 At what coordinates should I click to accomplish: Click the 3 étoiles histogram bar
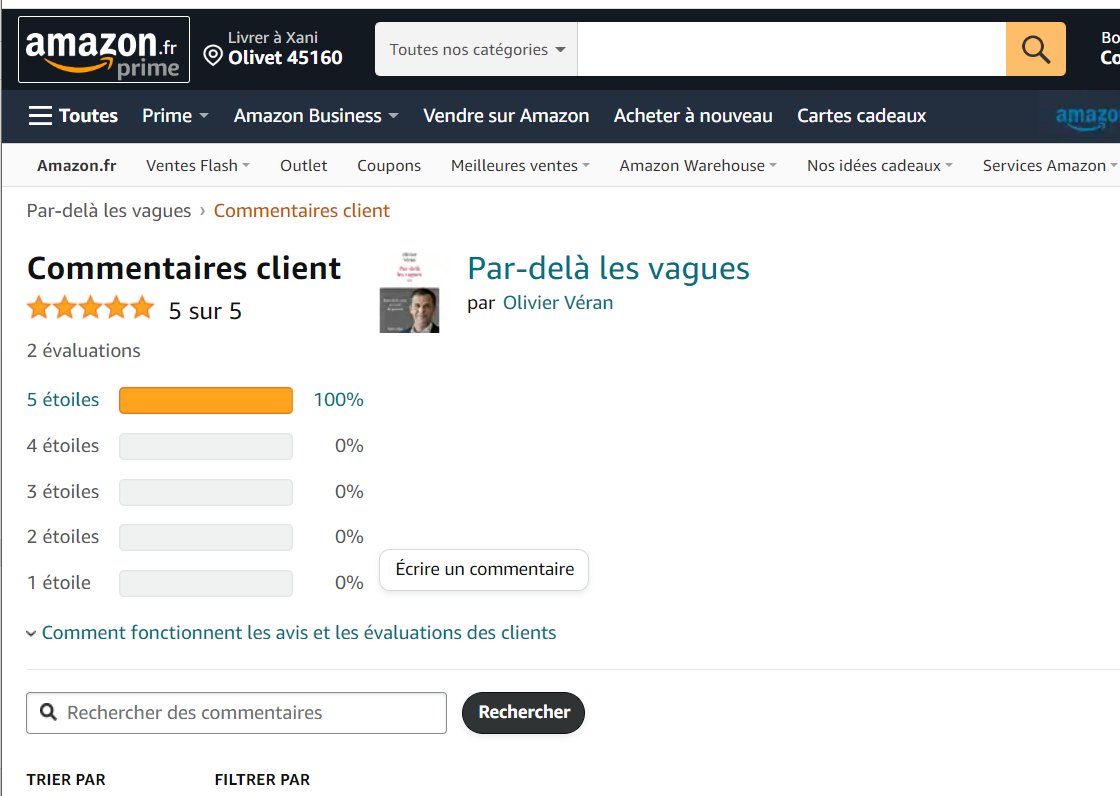tap(206, 492)
